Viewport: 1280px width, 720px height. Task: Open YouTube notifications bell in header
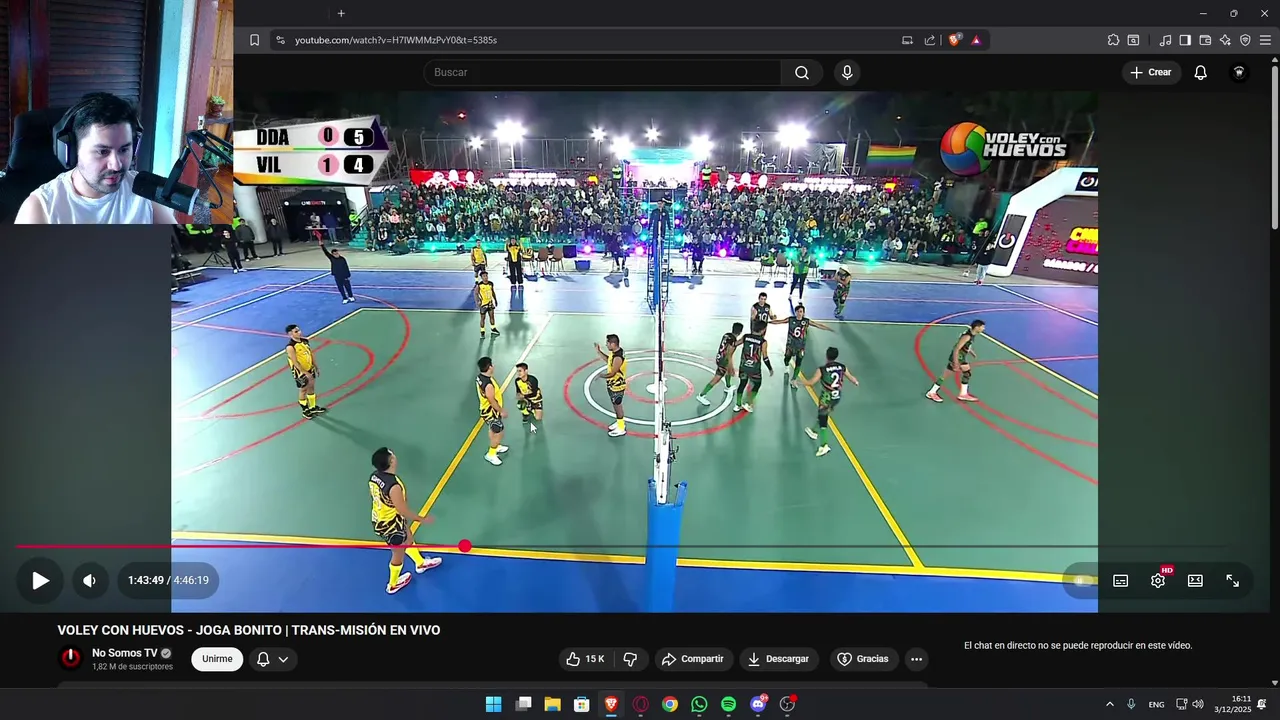click(1201, 72)
